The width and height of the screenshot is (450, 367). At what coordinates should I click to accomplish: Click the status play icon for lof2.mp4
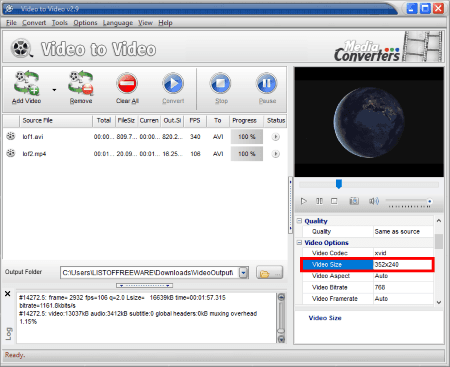(x=276, y=154)
